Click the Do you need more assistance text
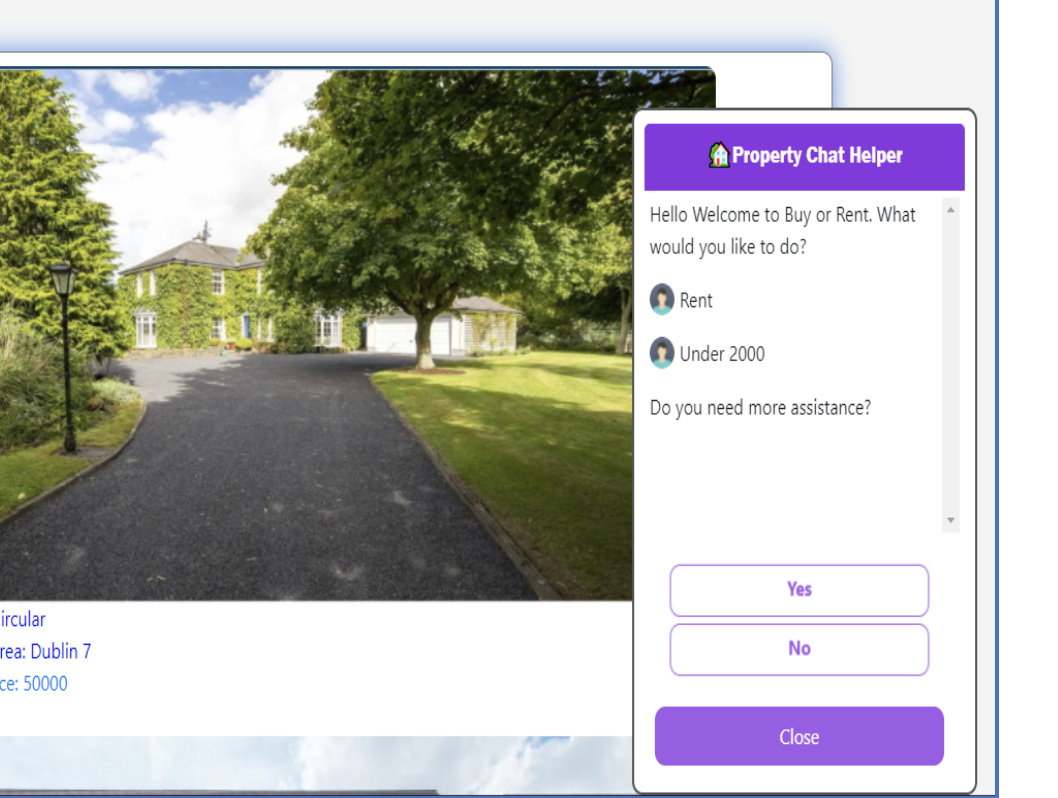1058x798 pixels. coord(760,408)
